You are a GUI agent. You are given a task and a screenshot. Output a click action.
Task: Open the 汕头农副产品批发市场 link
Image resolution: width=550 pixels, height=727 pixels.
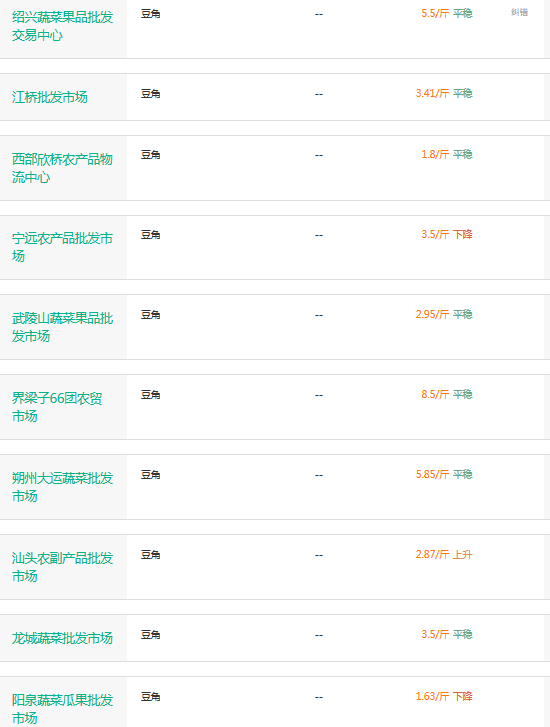click(63, 567)
